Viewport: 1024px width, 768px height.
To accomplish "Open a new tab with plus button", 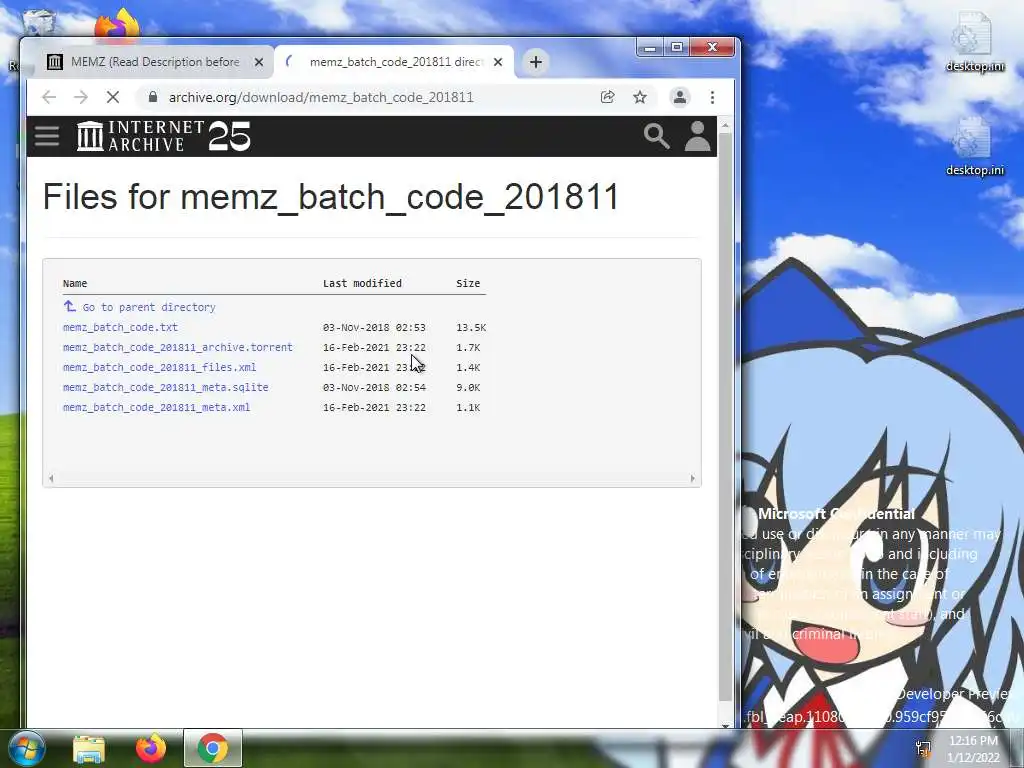I will 536,62.
